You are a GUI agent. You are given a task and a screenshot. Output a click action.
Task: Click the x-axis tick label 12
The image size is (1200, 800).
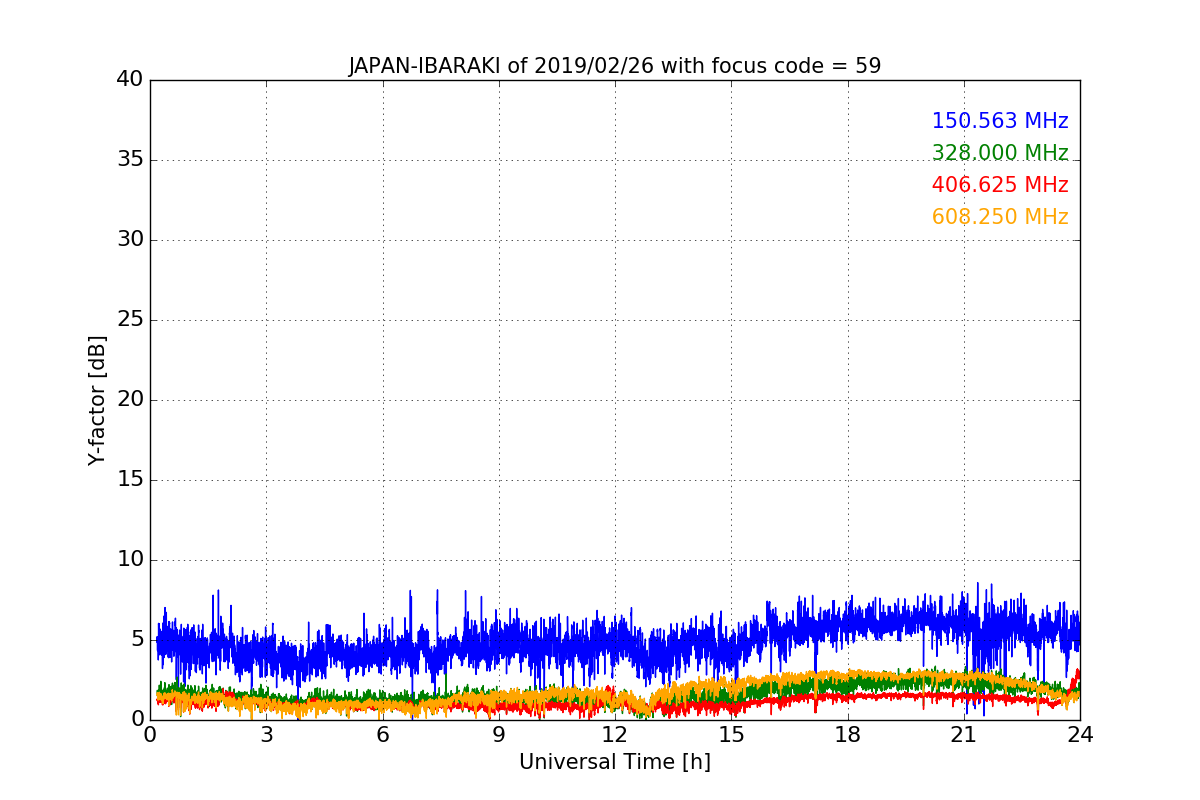(x=615, y=735)
